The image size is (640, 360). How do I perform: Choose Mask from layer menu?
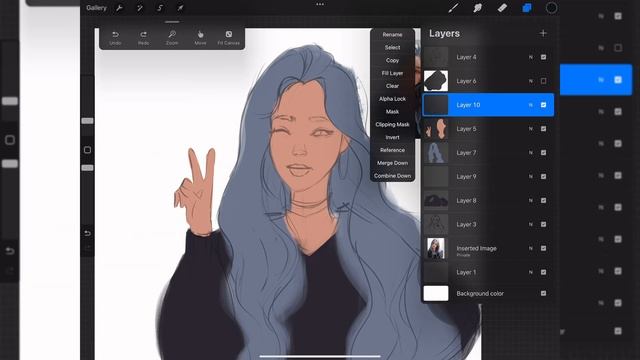coord(392,111)
